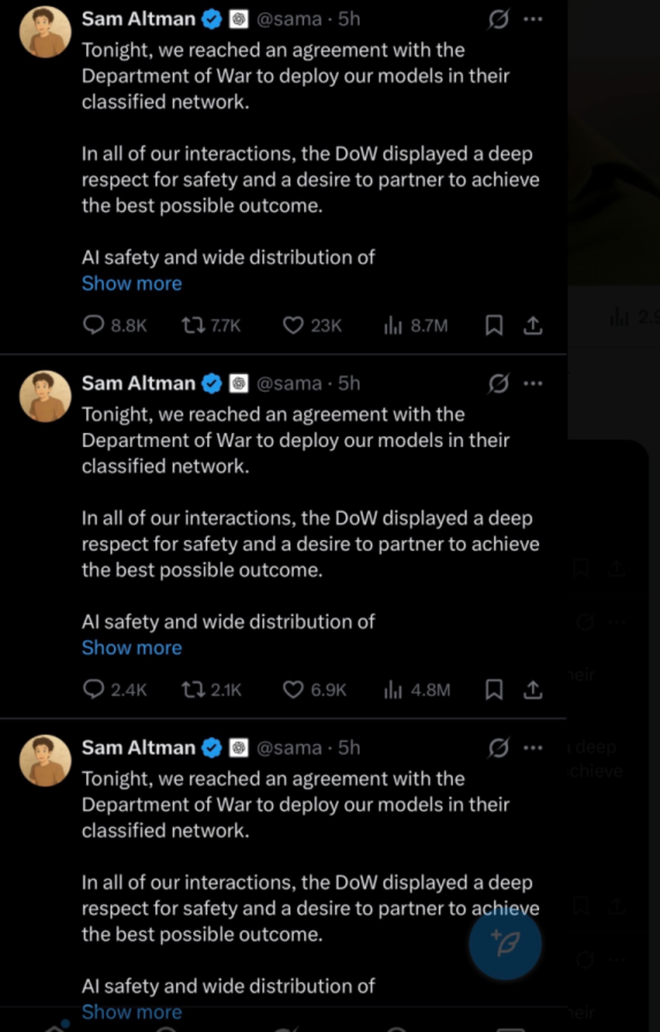Viewport: 660px width, 1032px height.
Task: Tap the floating compose post button
Action: pos(505,944)
